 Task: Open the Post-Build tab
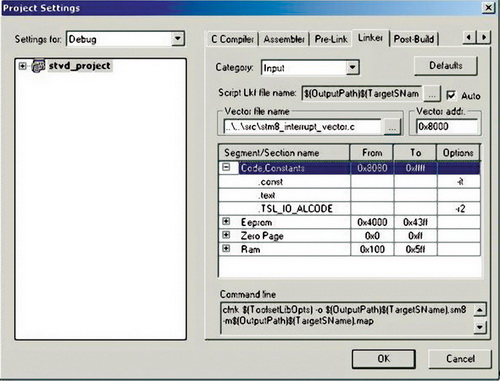[x=414, y=39]
